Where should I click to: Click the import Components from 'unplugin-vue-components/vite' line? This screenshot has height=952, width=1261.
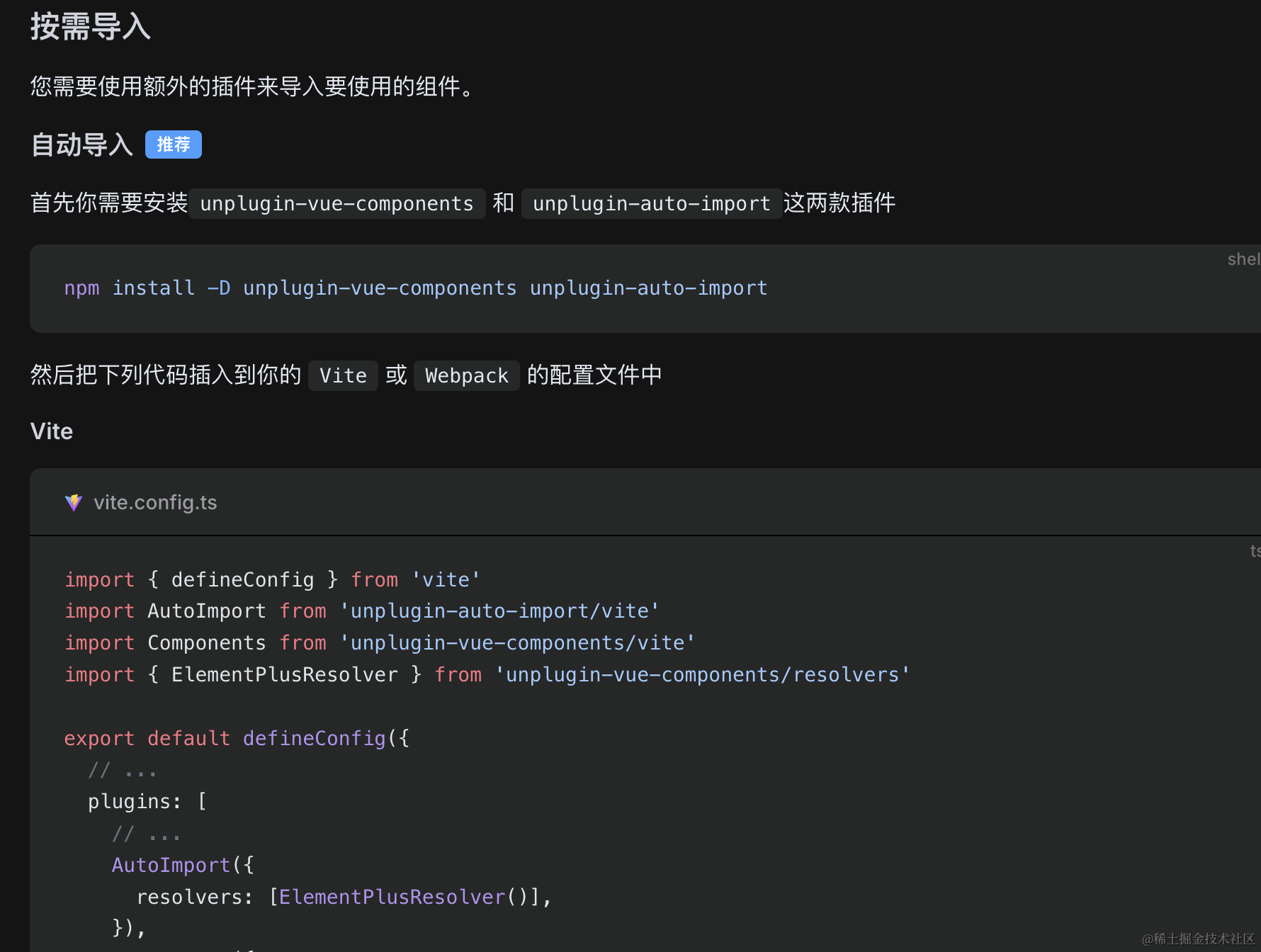pyautogui.click(x=380, y=643)
